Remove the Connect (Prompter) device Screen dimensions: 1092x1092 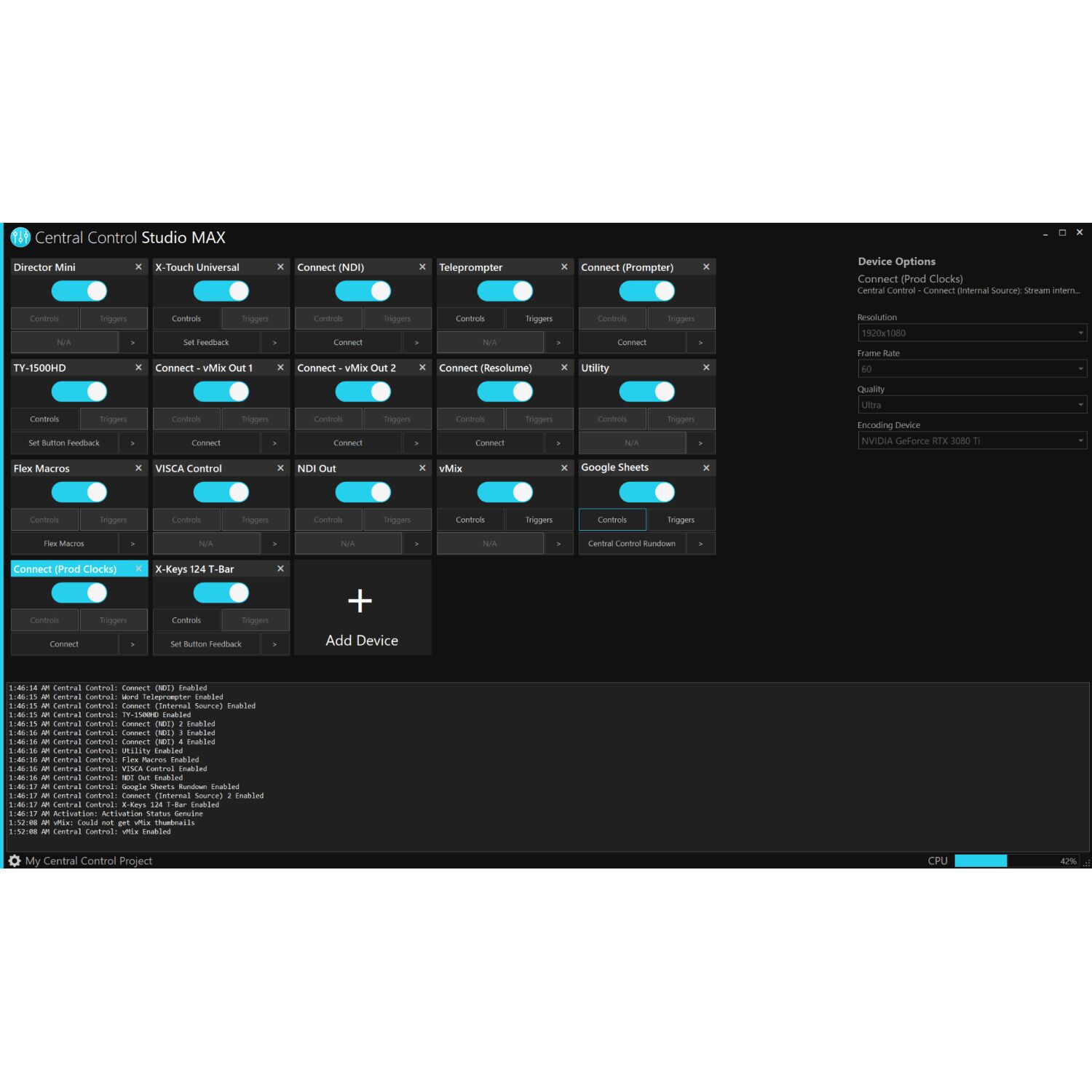point(706,267)
